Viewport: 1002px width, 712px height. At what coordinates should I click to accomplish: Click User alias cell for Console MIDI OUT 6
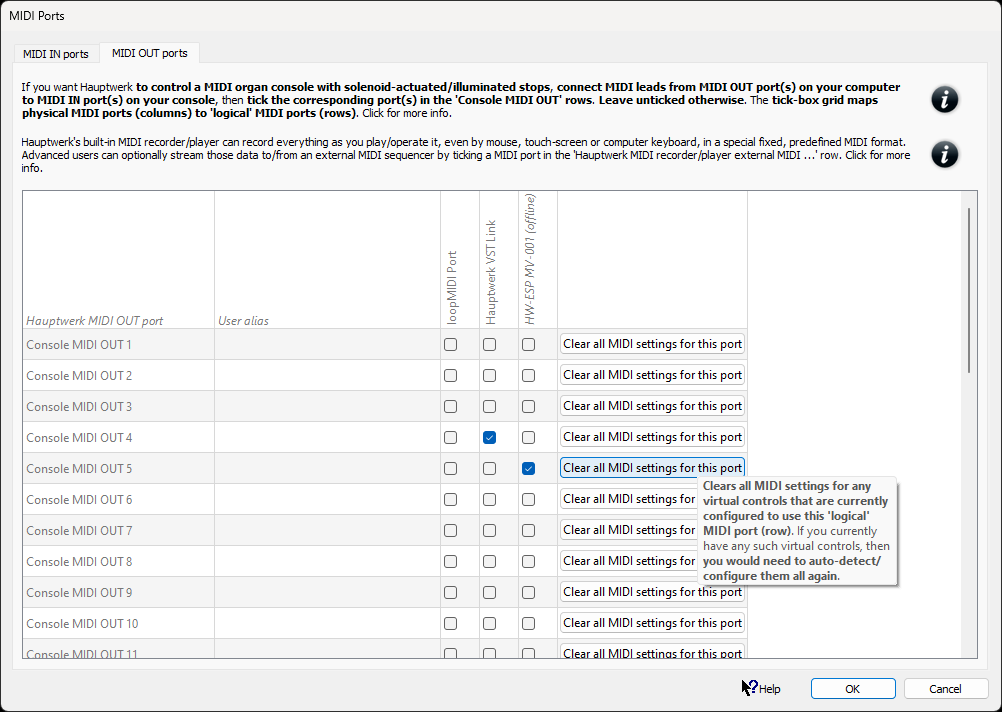(x=326, y=500)
